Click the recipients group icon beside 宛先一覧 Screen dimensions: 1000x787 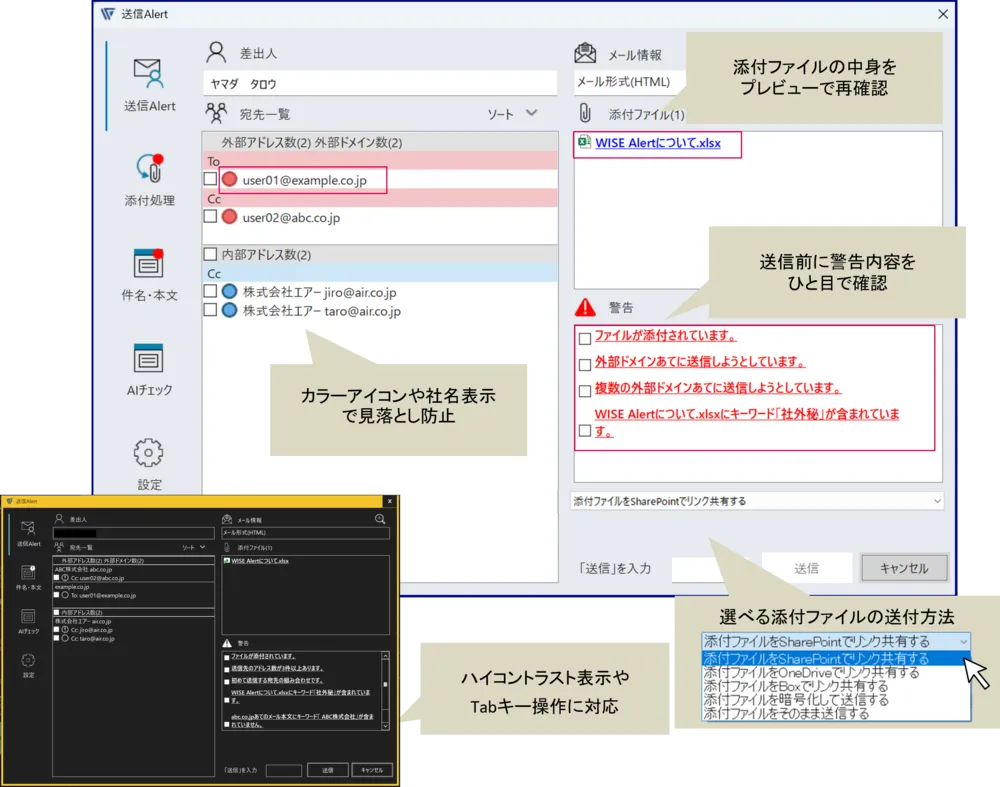pyautogui.click(x=216, y=114)
